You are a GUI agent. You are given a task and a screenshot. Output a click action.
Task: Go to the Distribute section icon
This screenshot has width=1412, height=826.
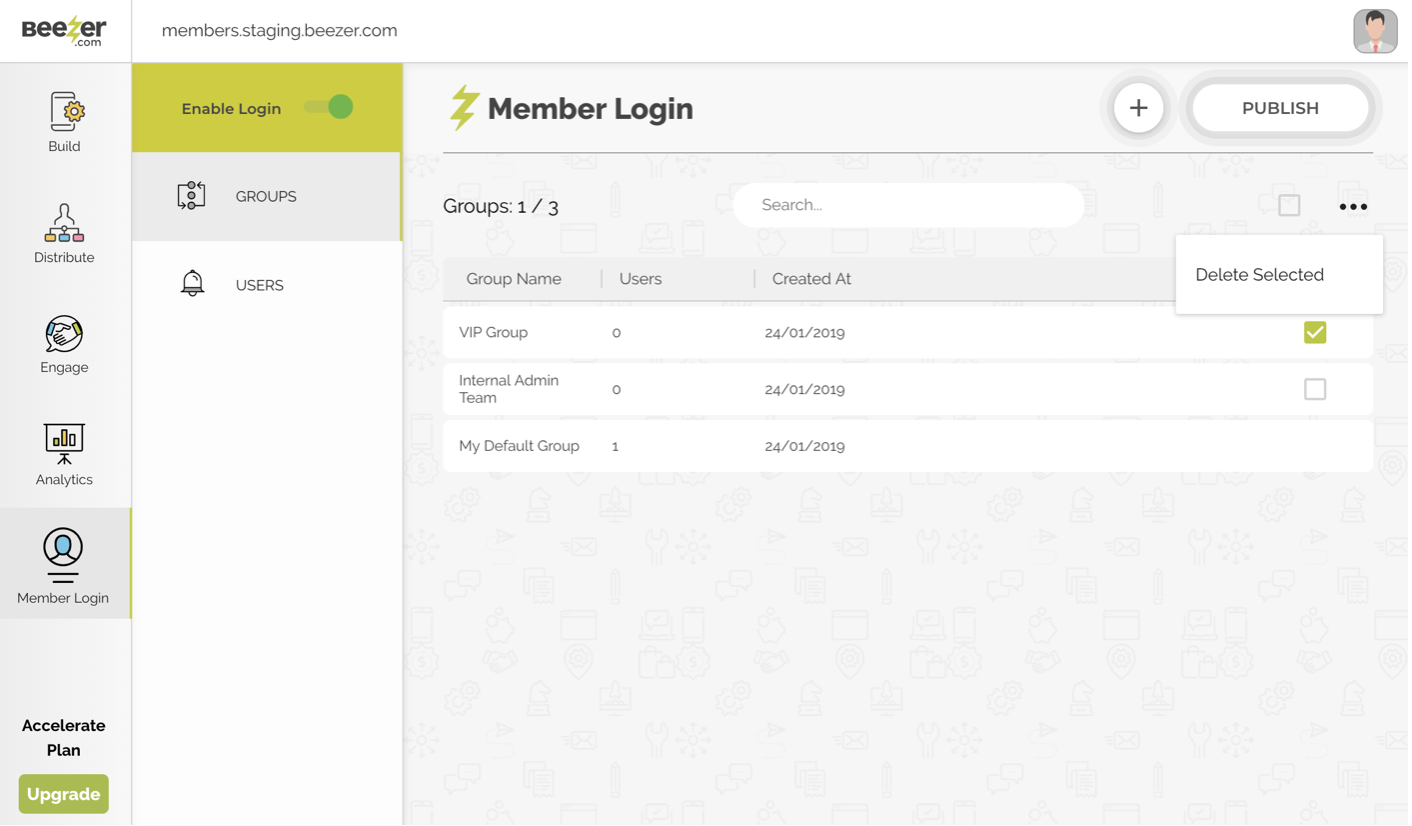64,224
